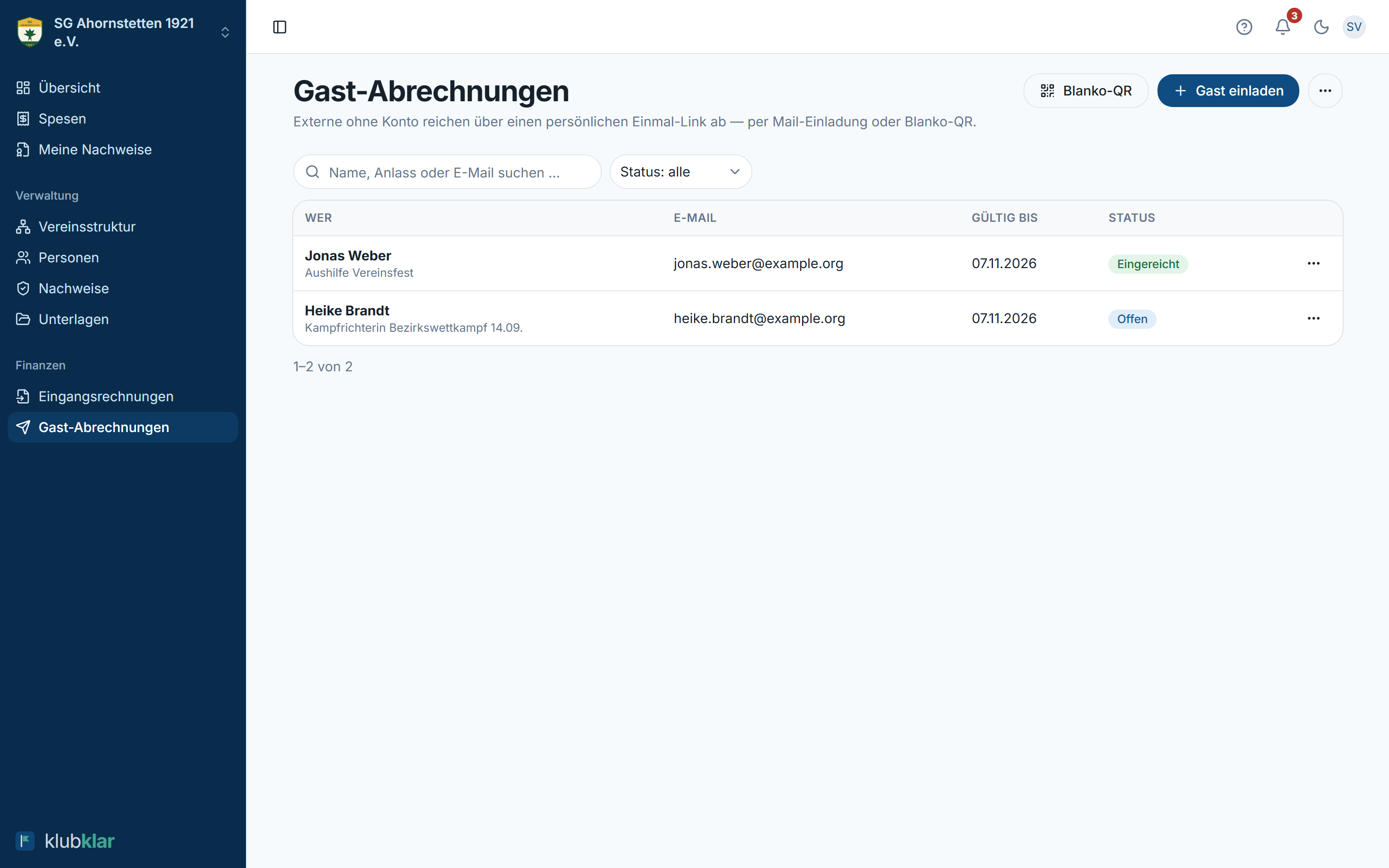Click the Blanko-QR button
This screenshot has width=1389, height=868.
click(1085, 91)
